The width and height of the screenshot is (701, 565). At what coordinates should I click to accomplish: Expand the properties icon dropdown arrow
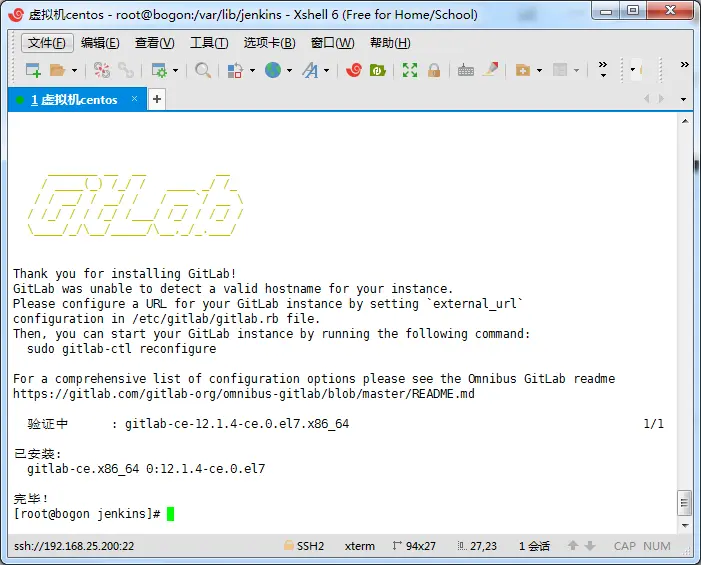175,71
